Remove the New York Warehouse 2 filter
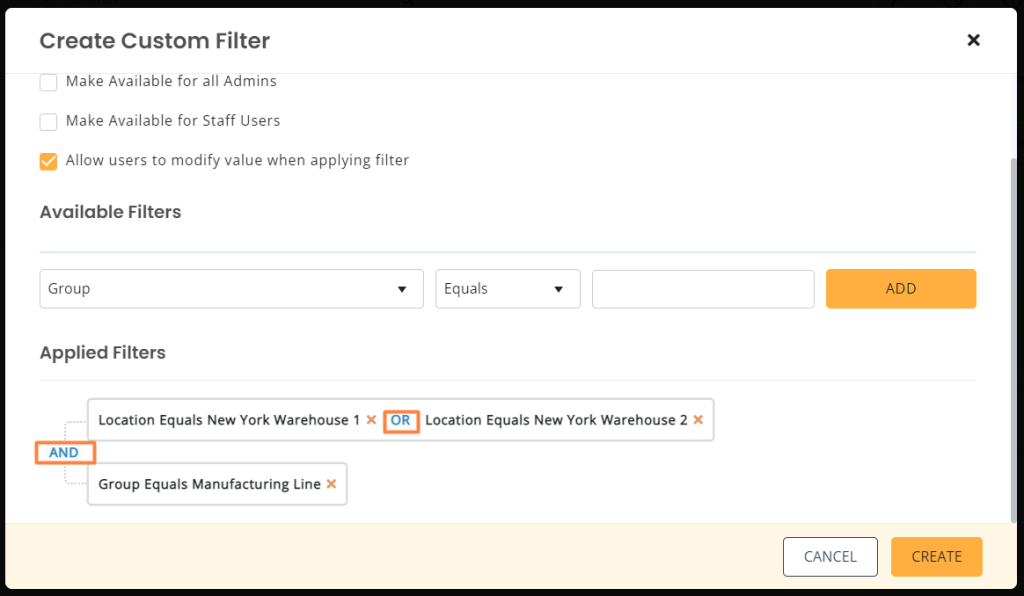 (698, 420)
